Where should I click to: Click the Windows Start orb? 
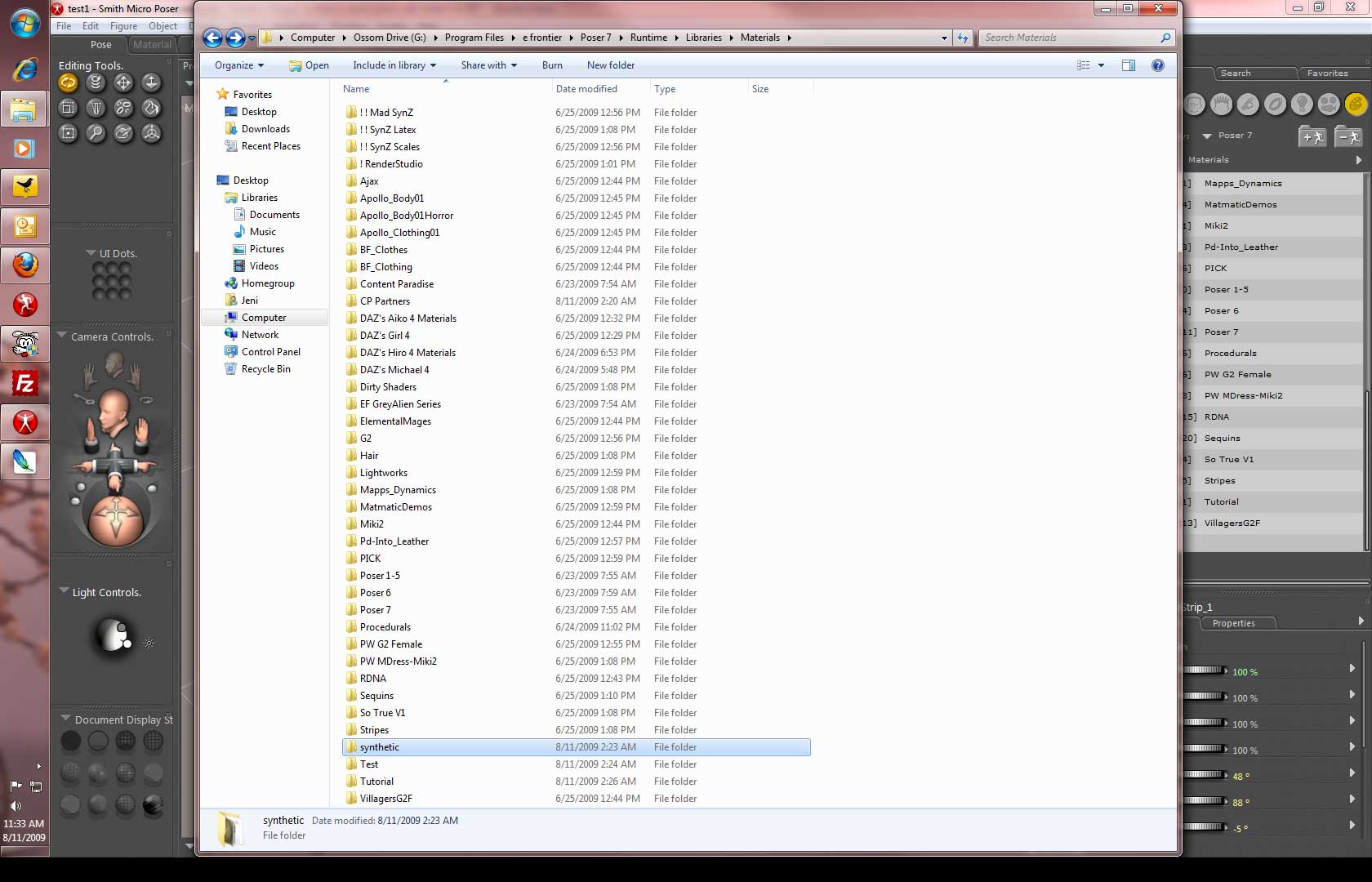(x=24, y=22)
